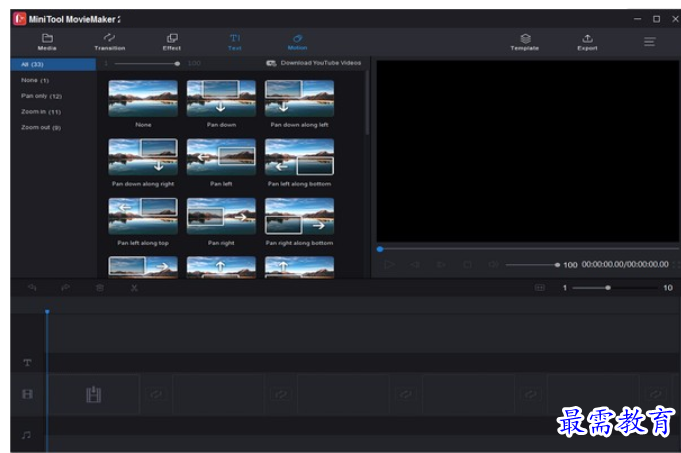This screenshot has width=681, height=453.
Task: Click the import media placeholder on the video track
Action: [93, 394]
